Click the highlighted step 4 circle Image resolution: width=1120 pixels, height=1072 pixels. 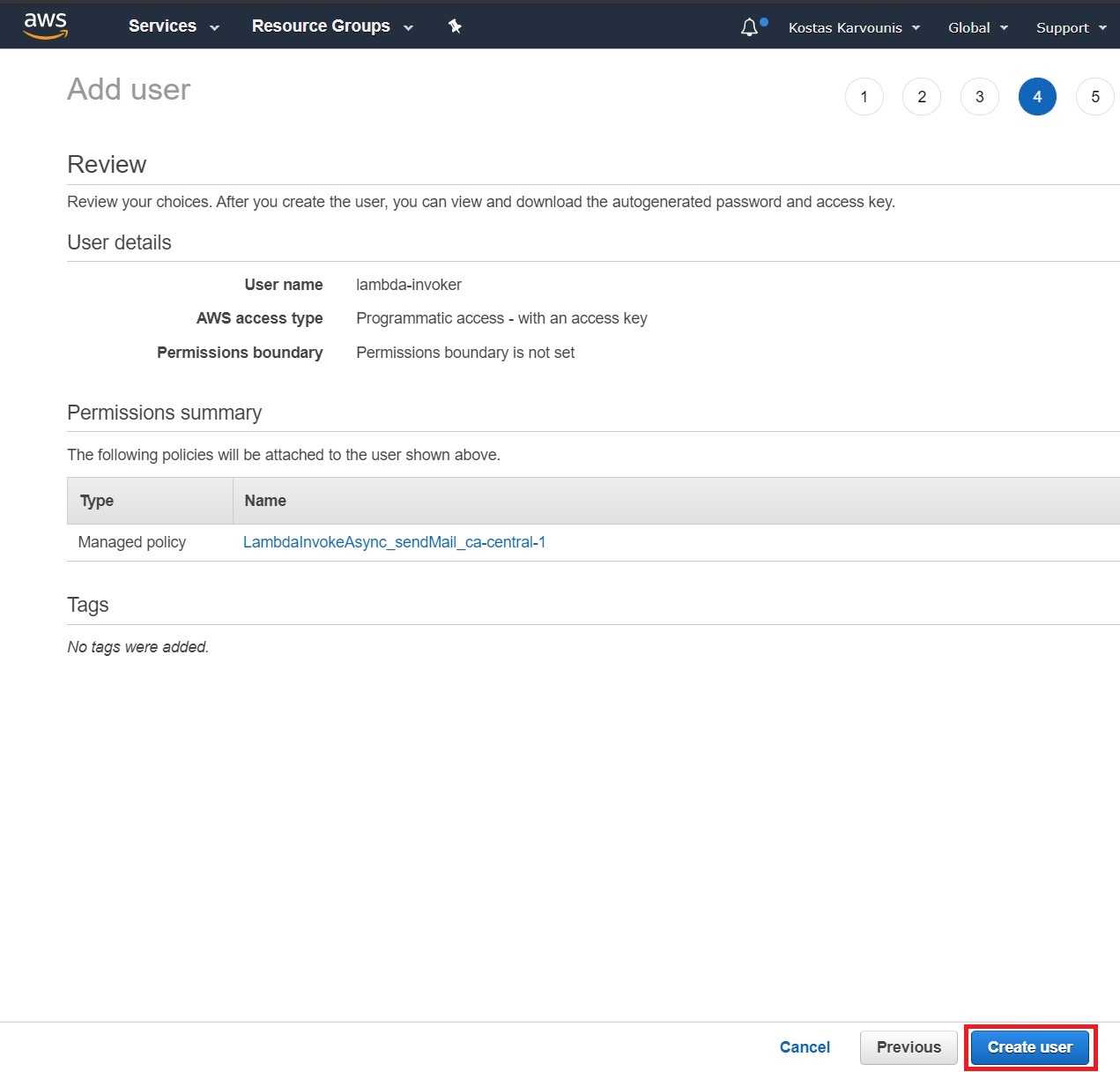1037,96
